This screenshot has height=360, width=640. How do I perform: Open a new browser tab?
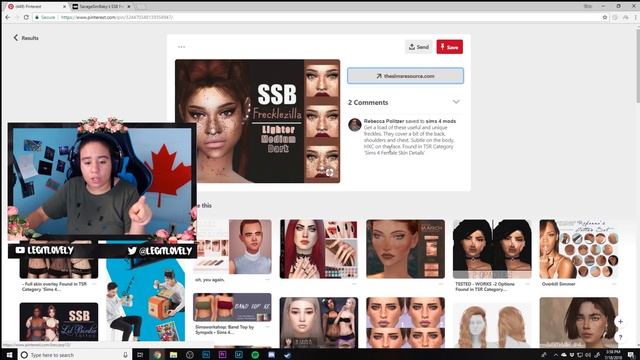[x=141, y=7]
